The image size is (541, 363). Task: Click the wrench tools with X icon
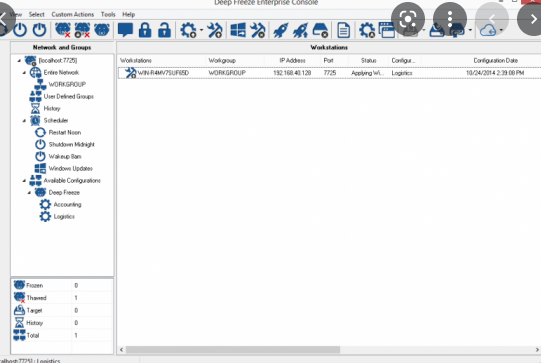point(258,30)
